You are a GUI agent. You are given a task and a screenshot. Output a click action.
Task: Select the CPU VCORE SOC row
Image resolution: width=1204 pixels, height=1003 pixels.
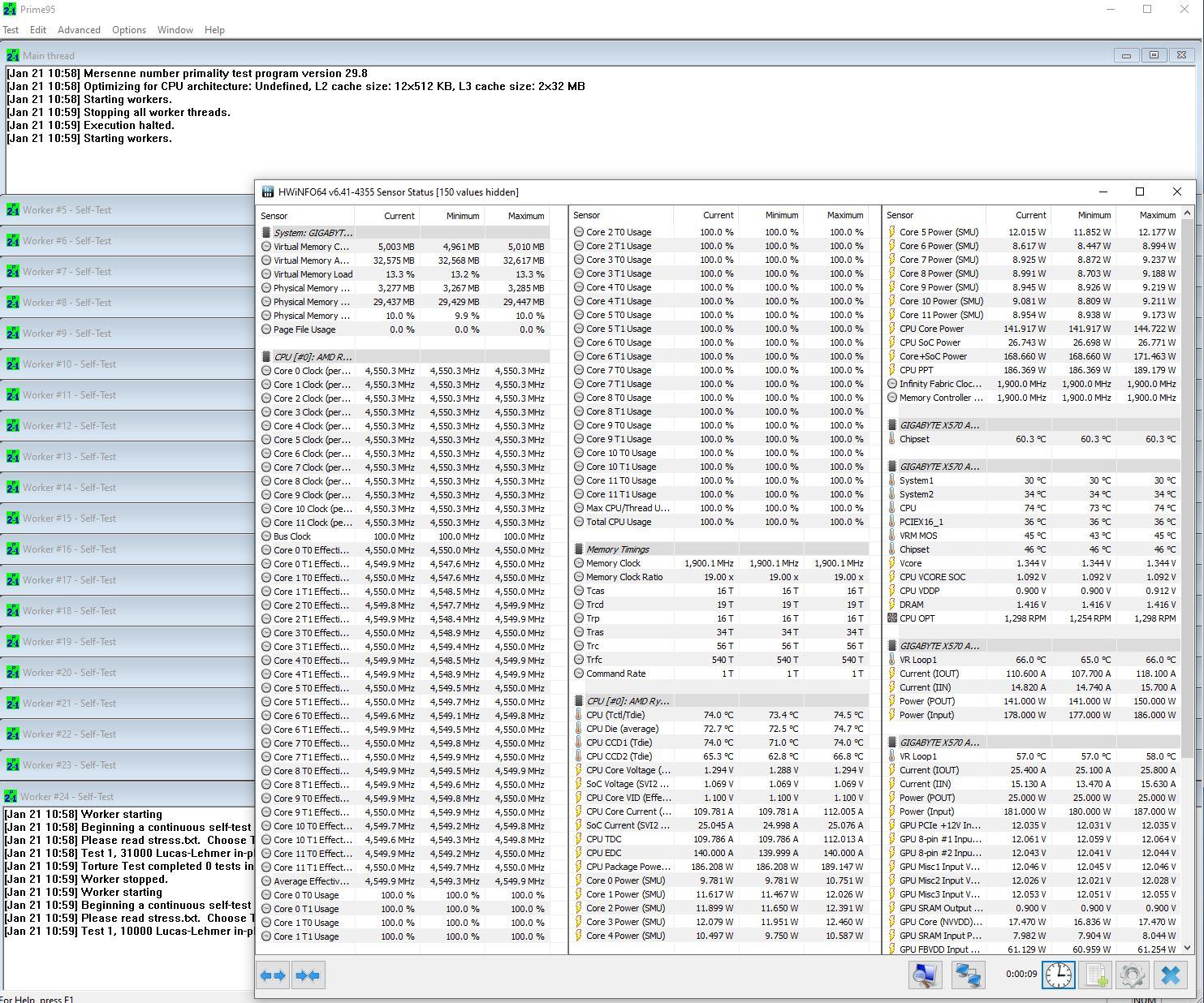click(1032, 577)
